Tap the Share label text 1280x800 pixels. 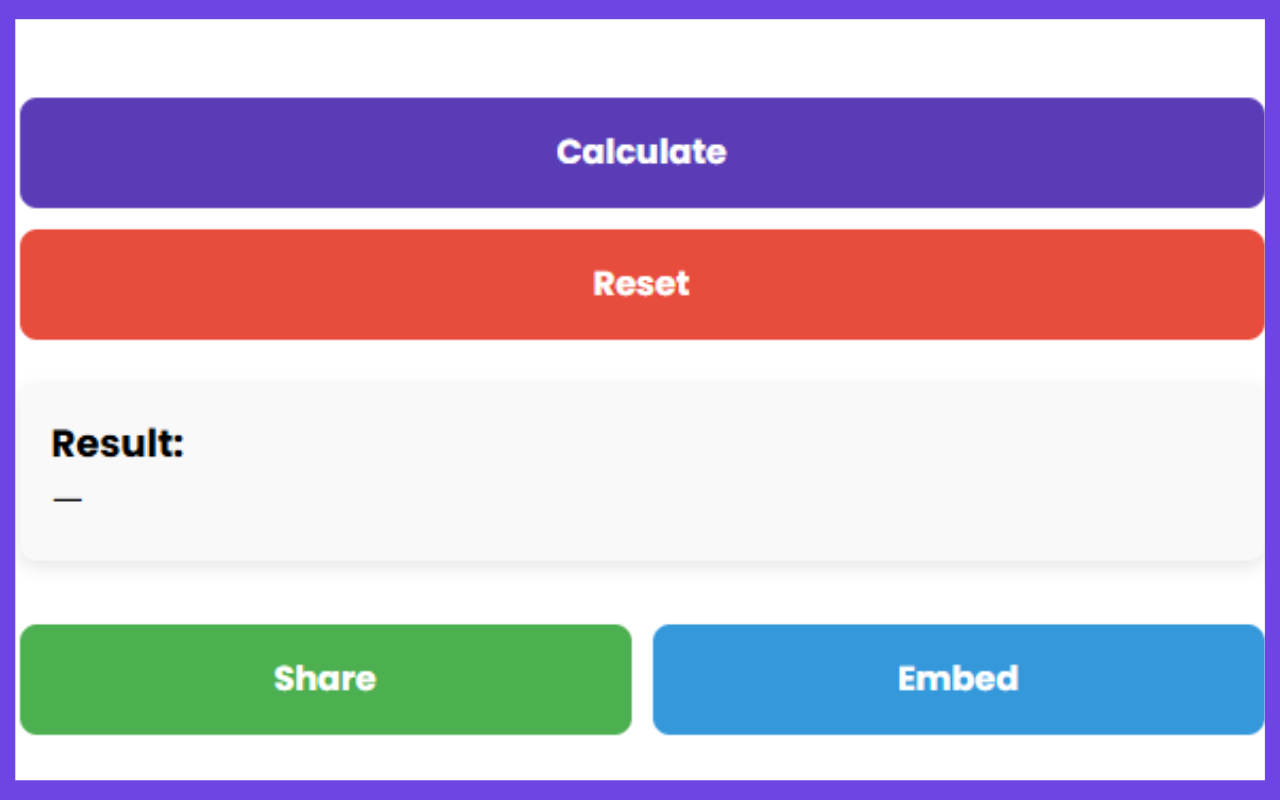point(325,679)
